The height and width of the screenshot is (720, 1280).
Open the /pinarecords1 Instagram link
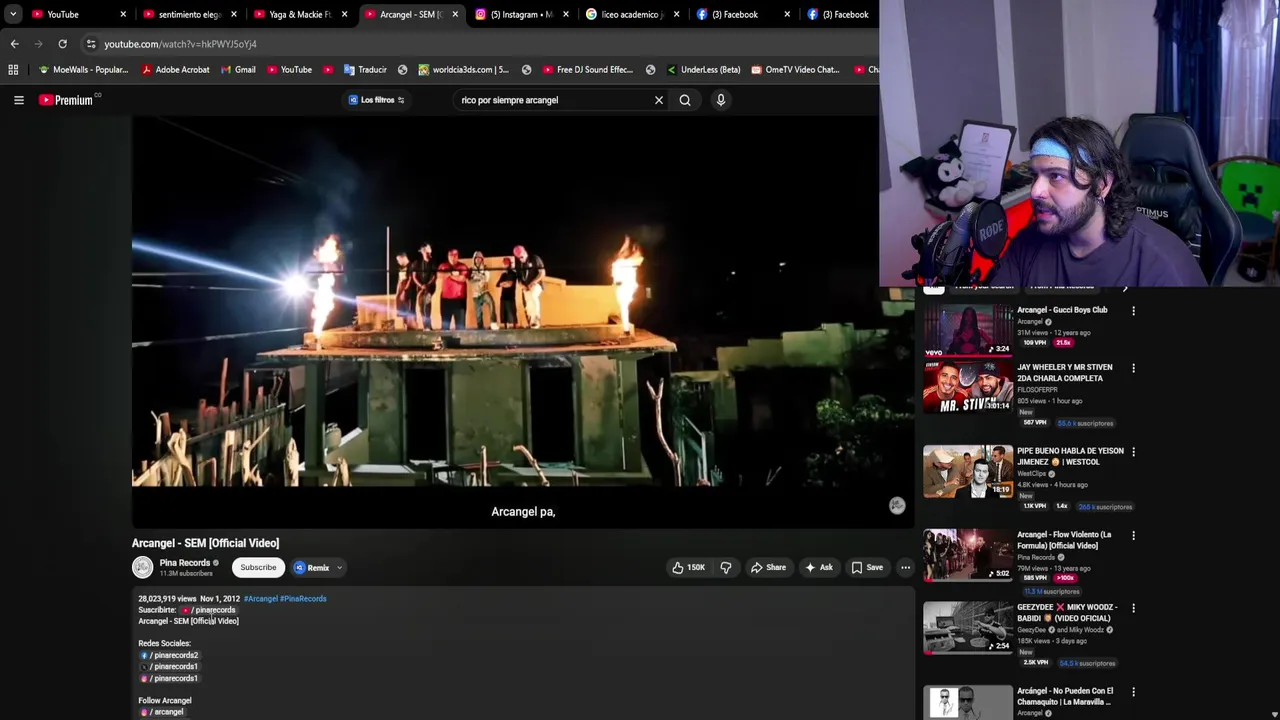(169, 678)
